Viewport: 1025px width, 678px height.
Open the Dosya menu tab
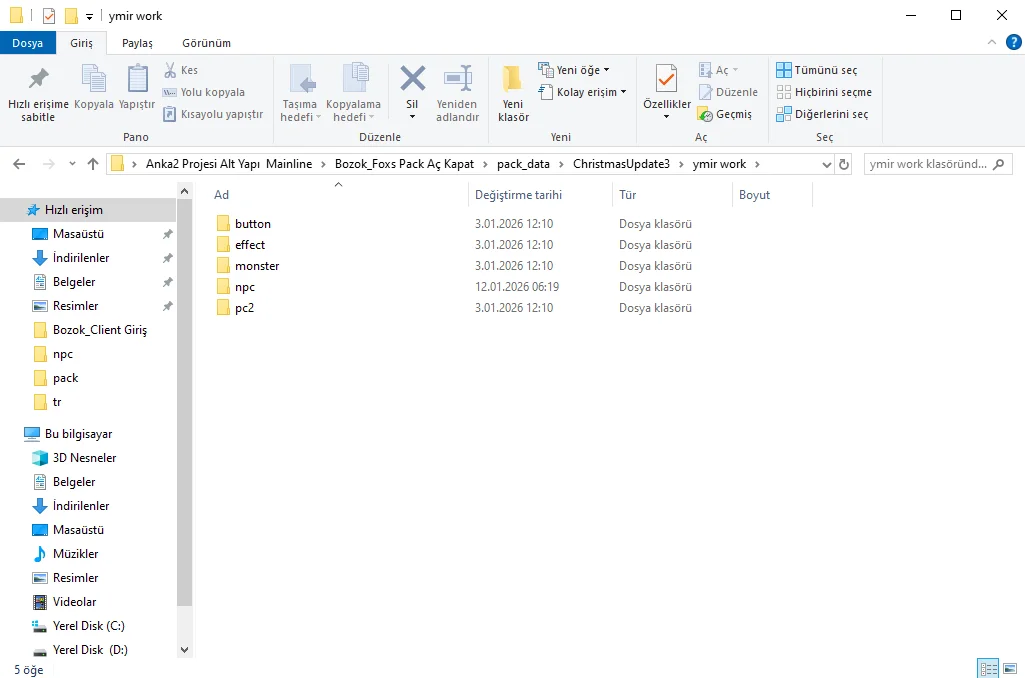pyautogui.click(x=27, y=43)
